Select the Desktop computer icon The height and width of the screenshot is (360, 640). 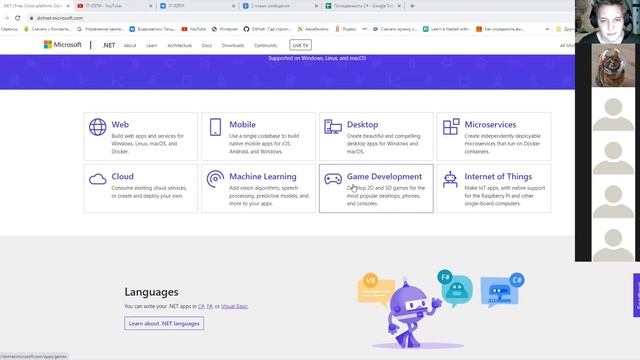(333, 127)
